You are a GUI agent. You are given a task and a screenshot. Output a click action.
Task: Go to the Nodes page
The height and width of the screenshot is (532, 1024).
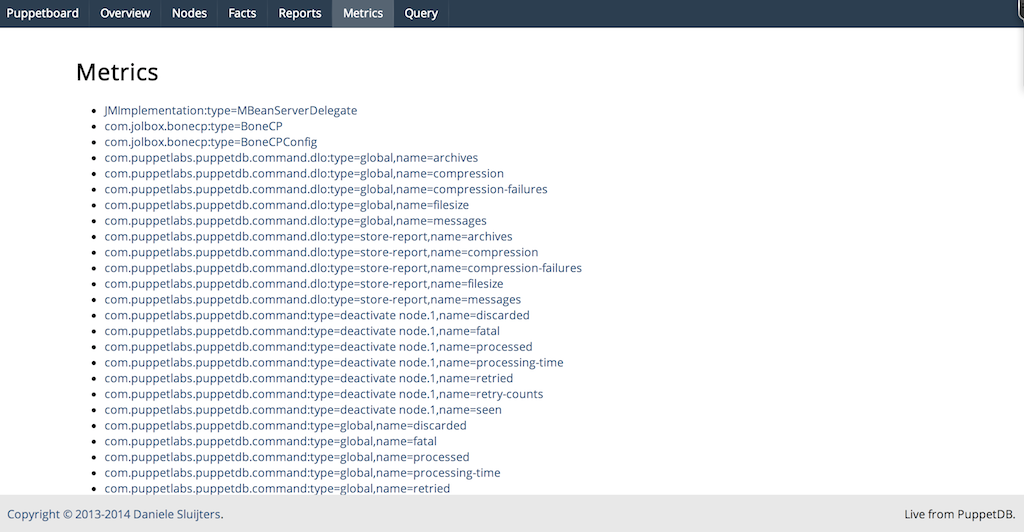[x=189, y=13]
